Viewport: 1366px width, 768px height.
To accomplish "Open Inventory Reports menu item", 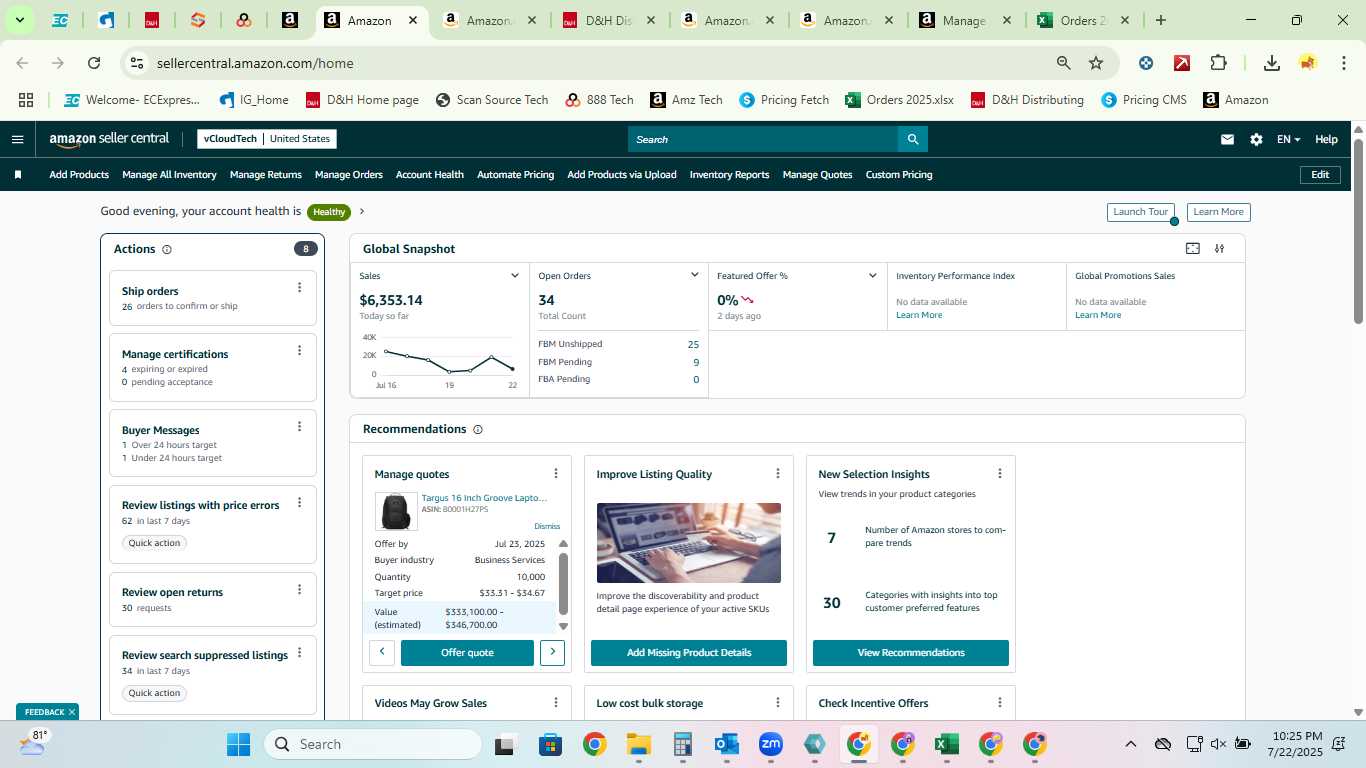I will point(729,175).
